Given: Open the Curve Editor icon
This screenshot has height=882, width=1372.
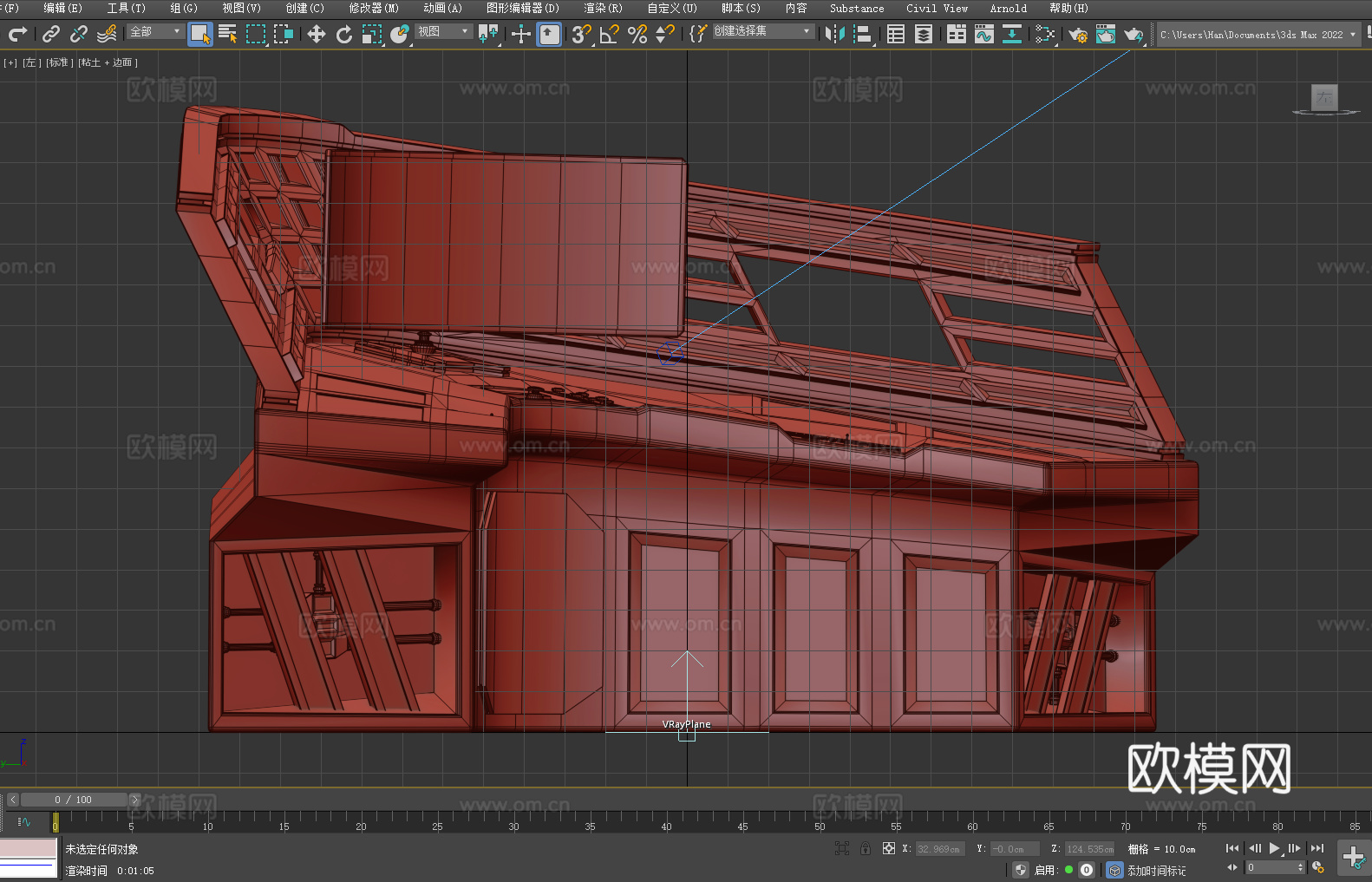Looking at the screenshot, I should pos(983,34).
